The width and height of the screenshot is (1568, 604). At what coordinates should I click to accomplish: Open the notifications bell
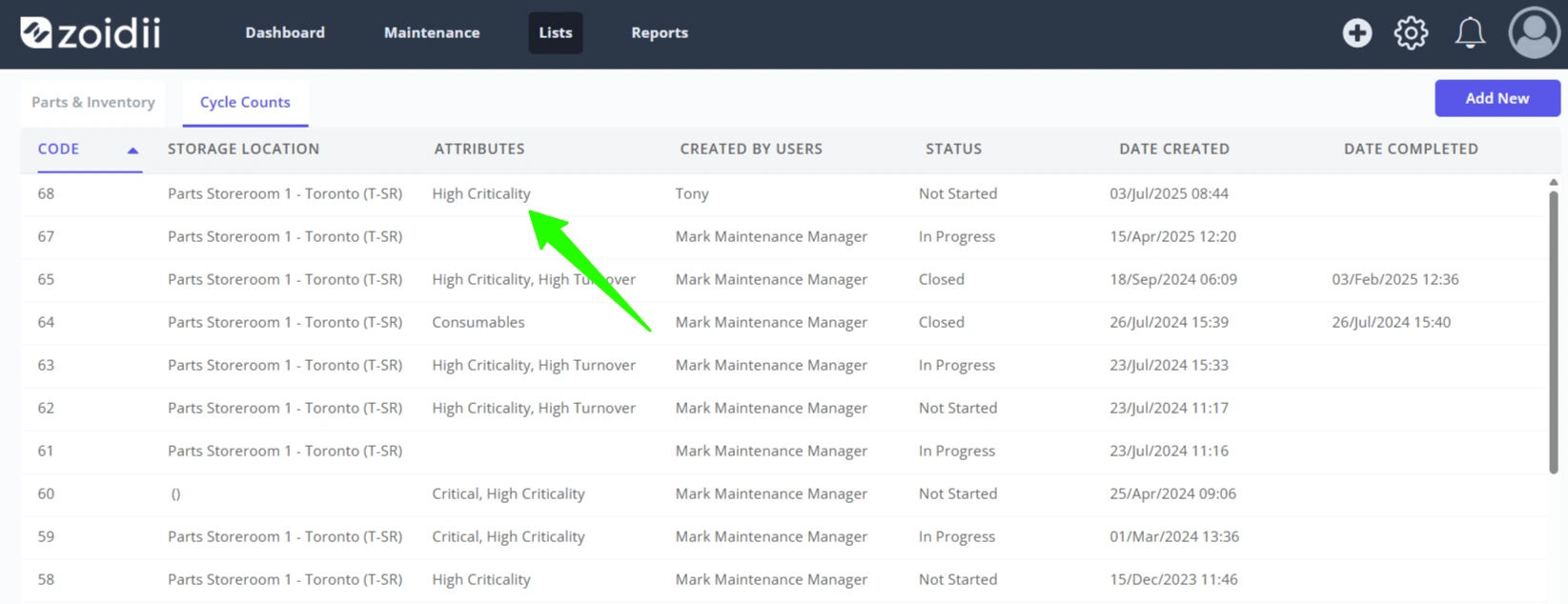click(1470, 33)
